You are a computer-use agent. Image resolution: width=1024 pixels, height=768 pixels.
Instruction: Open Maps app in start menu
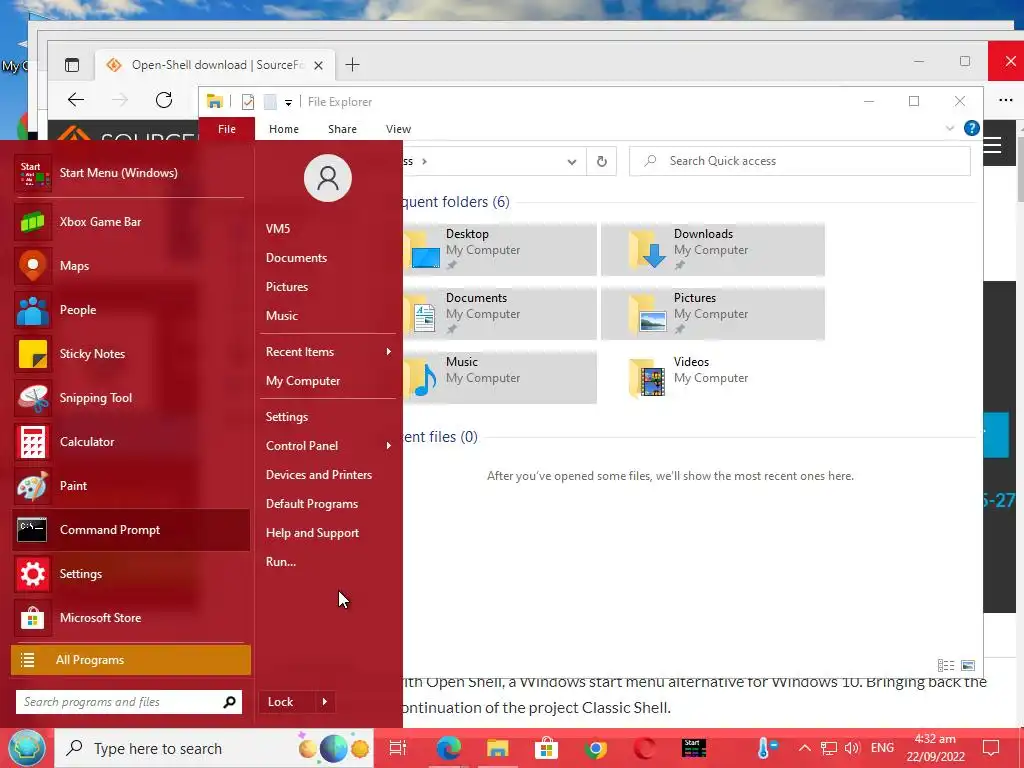130,266
